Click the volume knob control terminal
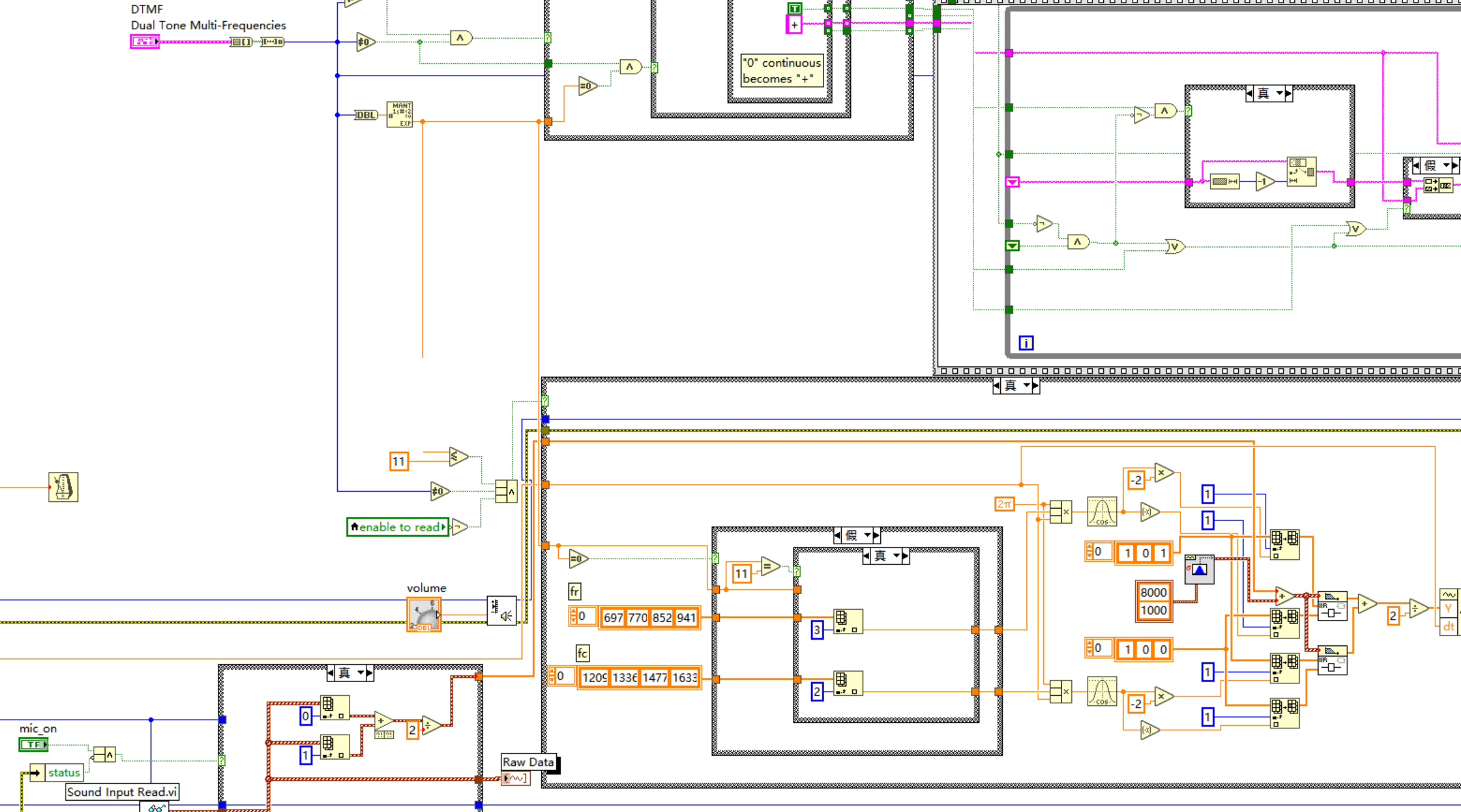Viewport: 1461px width, 812px height. click(x=424, y=614)
